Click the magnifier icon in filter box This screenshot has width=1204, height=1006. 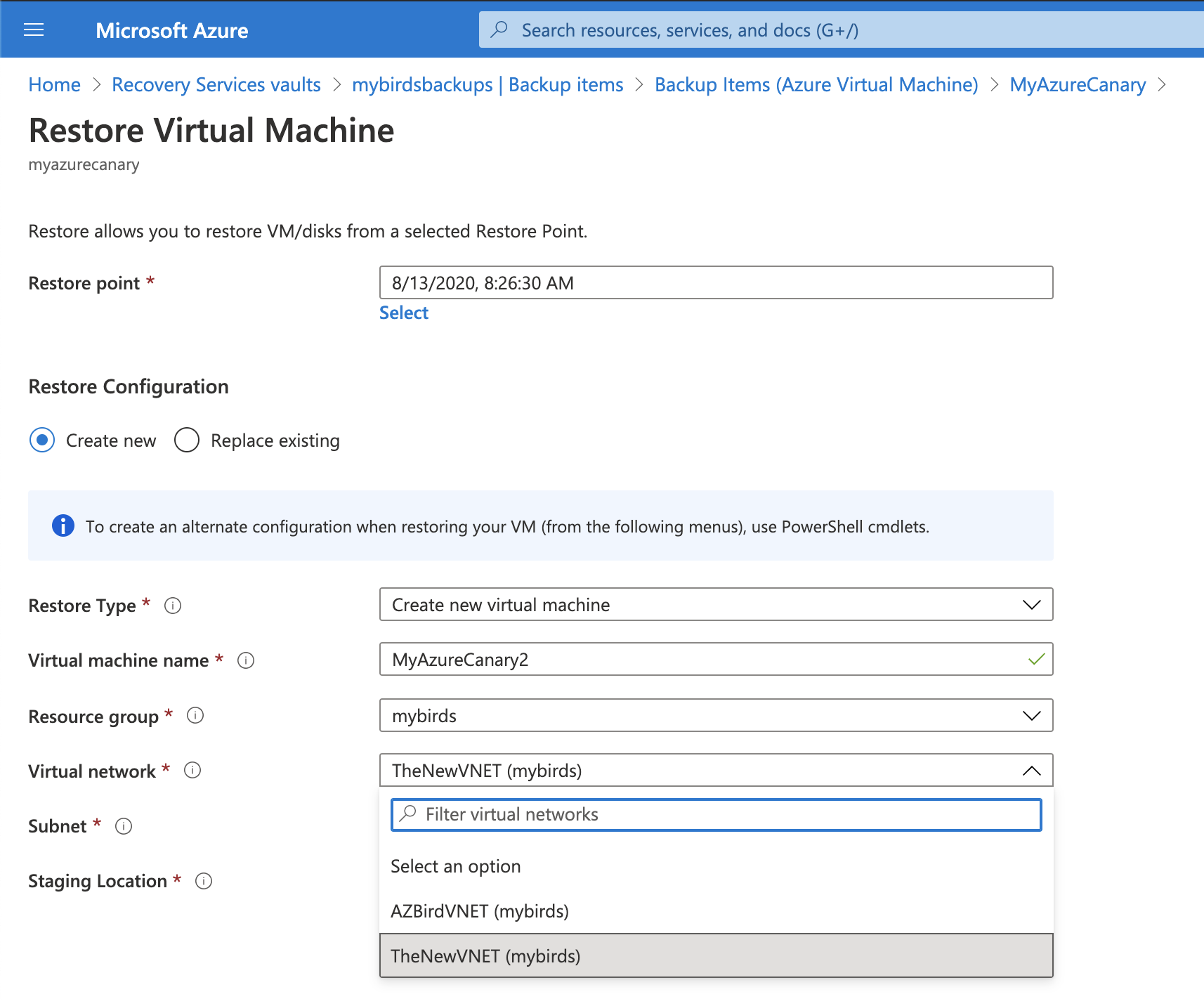tap(407, 814)
